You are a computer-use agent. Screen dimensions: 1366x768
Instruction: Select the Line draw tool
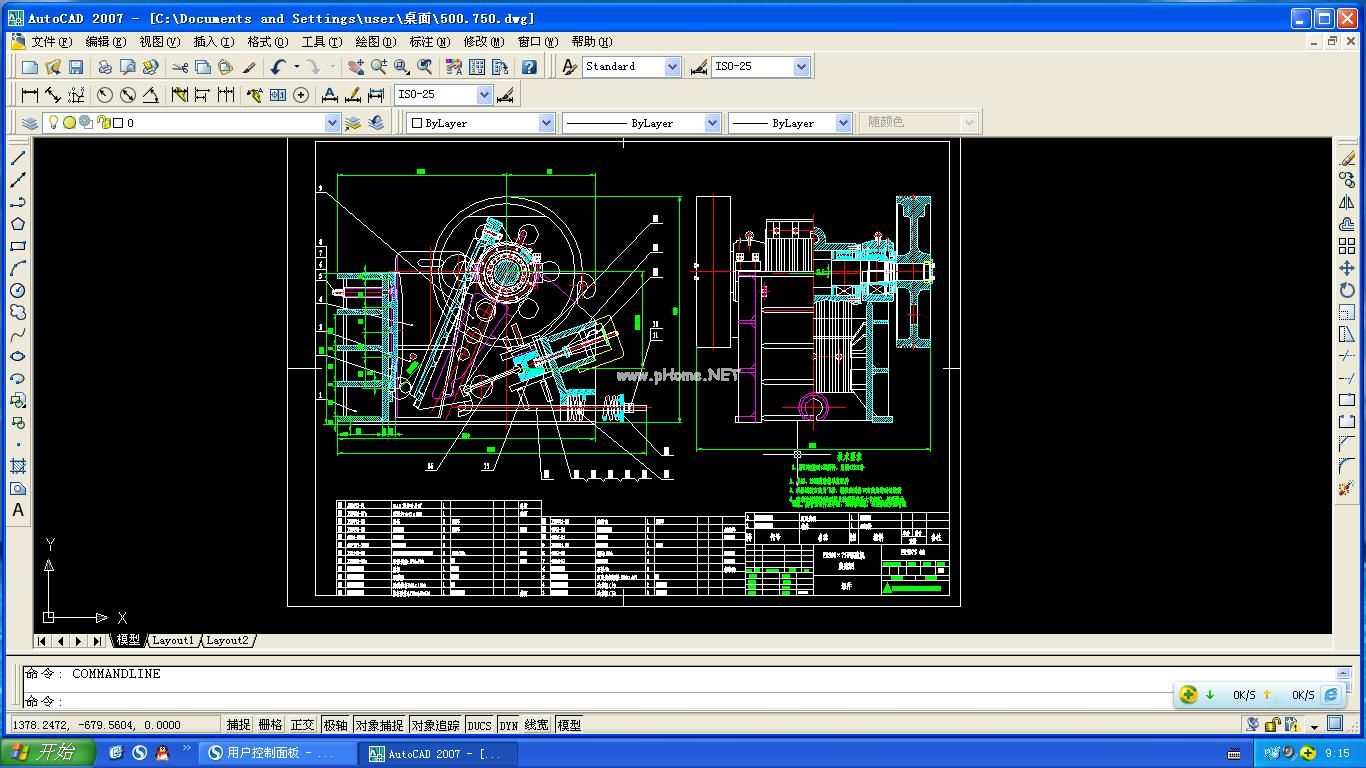(x=18, y=158)
